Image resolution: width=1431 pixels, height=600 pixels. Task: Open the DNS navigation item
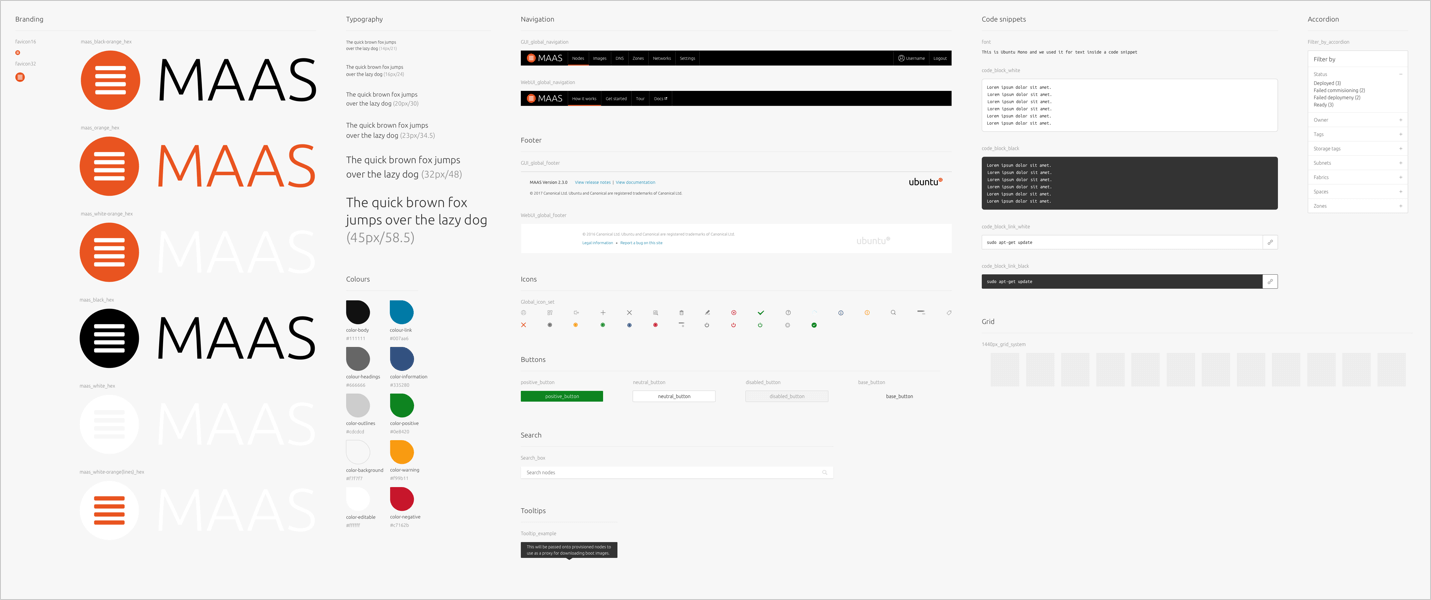click(620, 58)
